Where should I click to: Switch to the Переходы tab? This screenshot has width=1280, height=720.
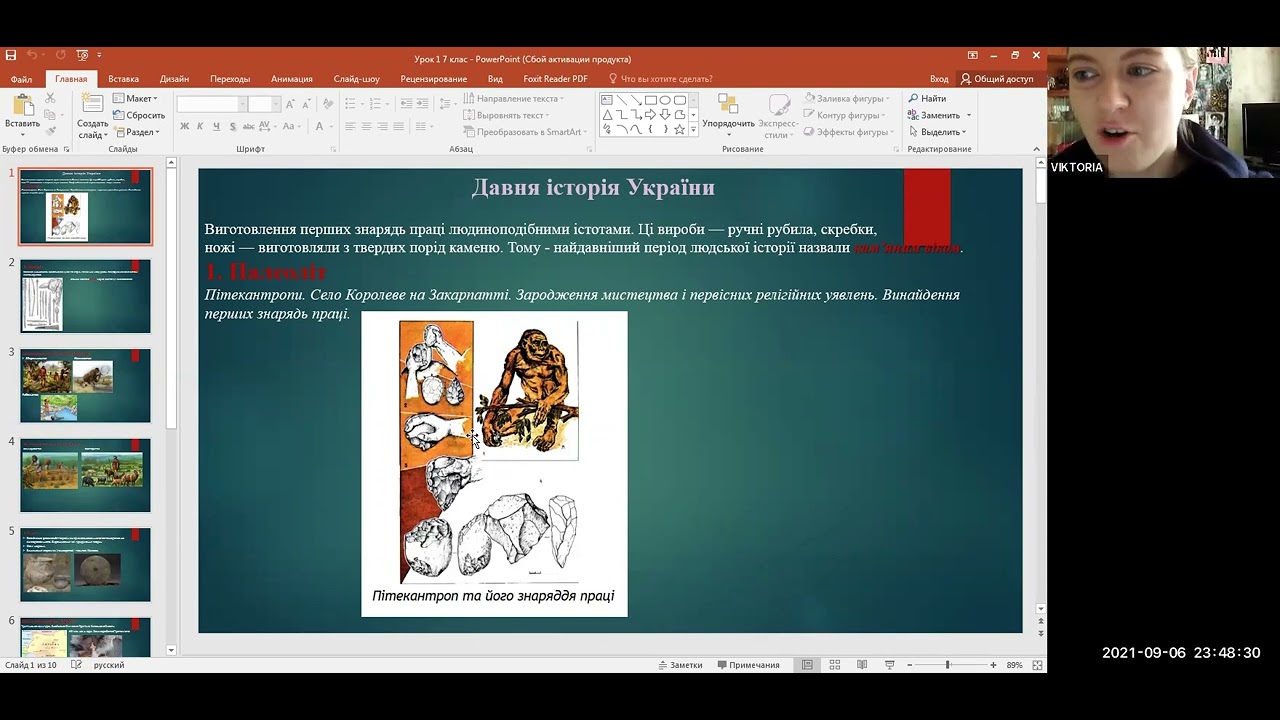click(230, 79)
